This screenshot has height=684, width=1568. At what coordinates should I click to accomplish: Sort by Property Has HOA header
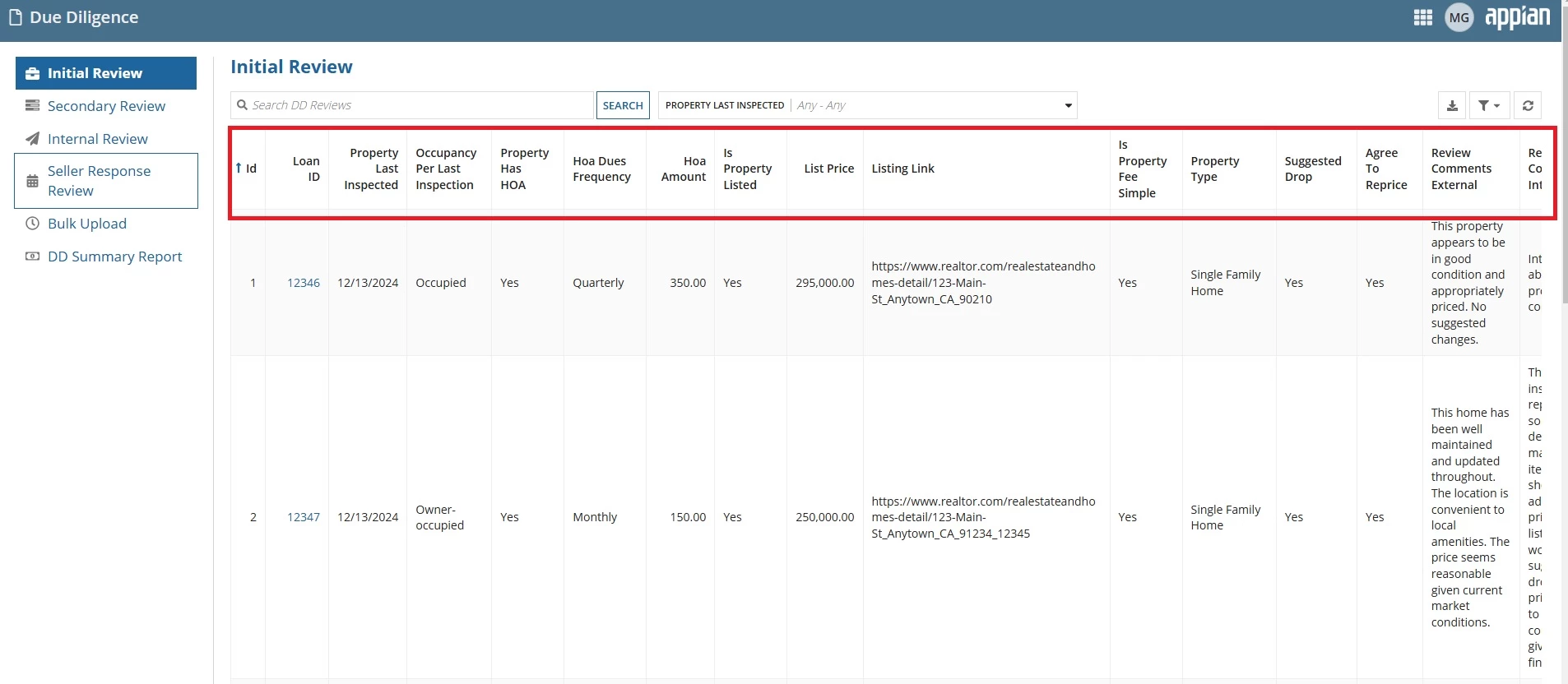coord(525,169)
